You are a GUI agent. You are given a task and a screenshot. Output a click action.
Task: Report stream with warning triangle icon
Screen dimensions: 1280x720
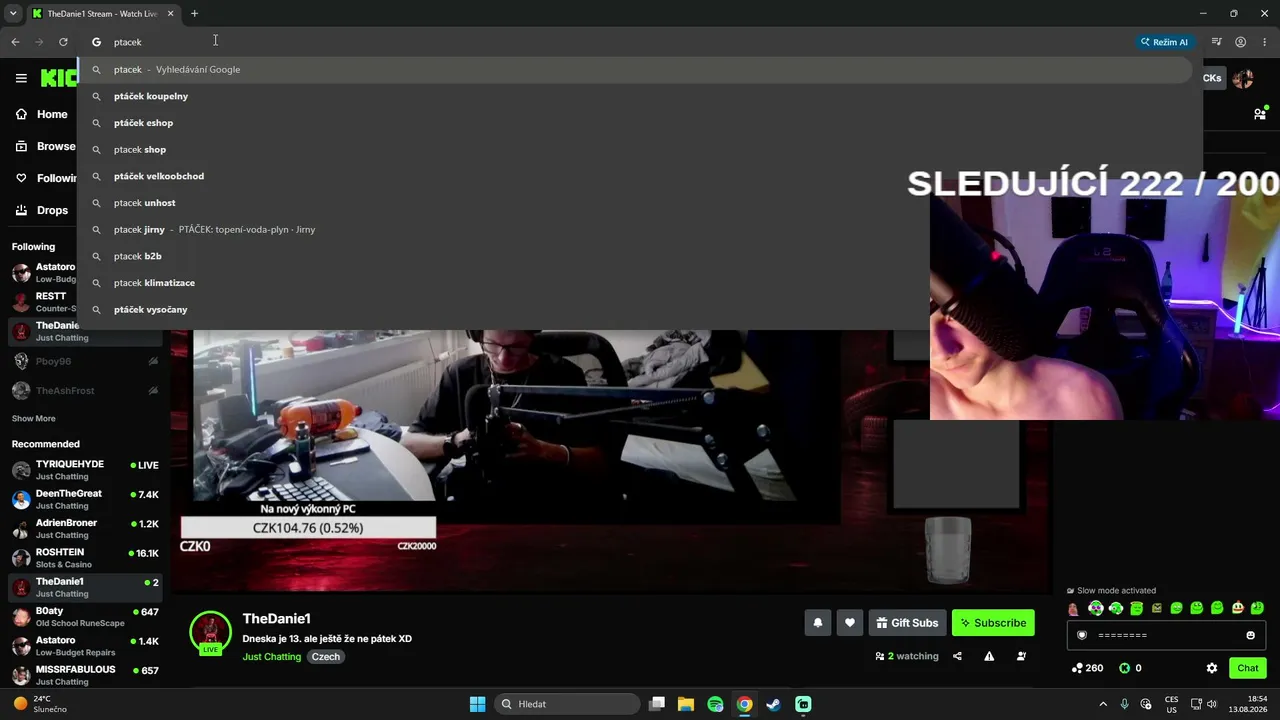(989, 656)
